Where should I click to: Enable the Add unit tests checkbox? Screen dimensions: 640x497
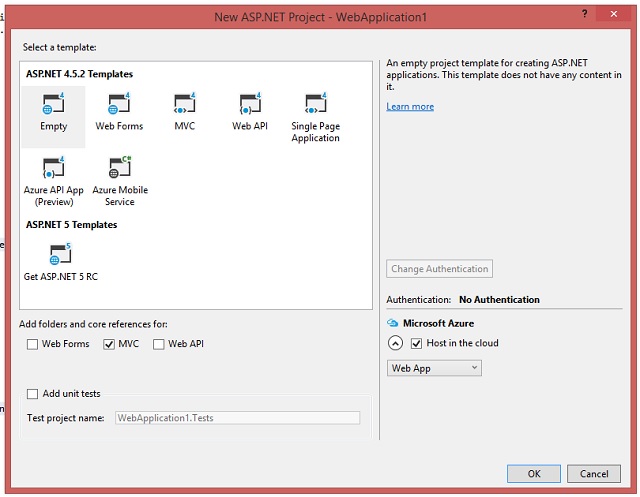pyautogui.click(x=32, y=394)
